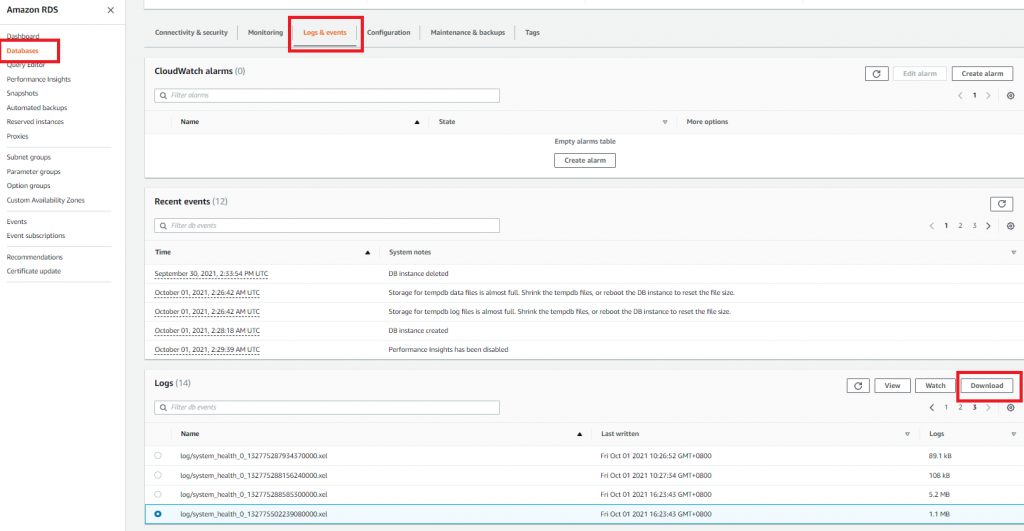This screenshot has height=531, width=1024.
Task: Select log system_health_0_132775288585300000.xel radio
Action: click(x=158, y=494)
